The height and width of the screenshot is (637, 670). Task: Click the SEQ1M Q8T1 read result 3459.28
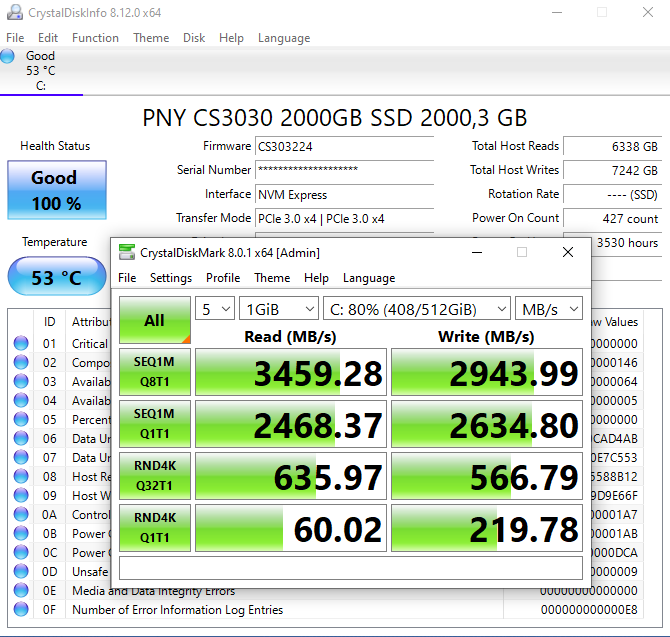291,372
